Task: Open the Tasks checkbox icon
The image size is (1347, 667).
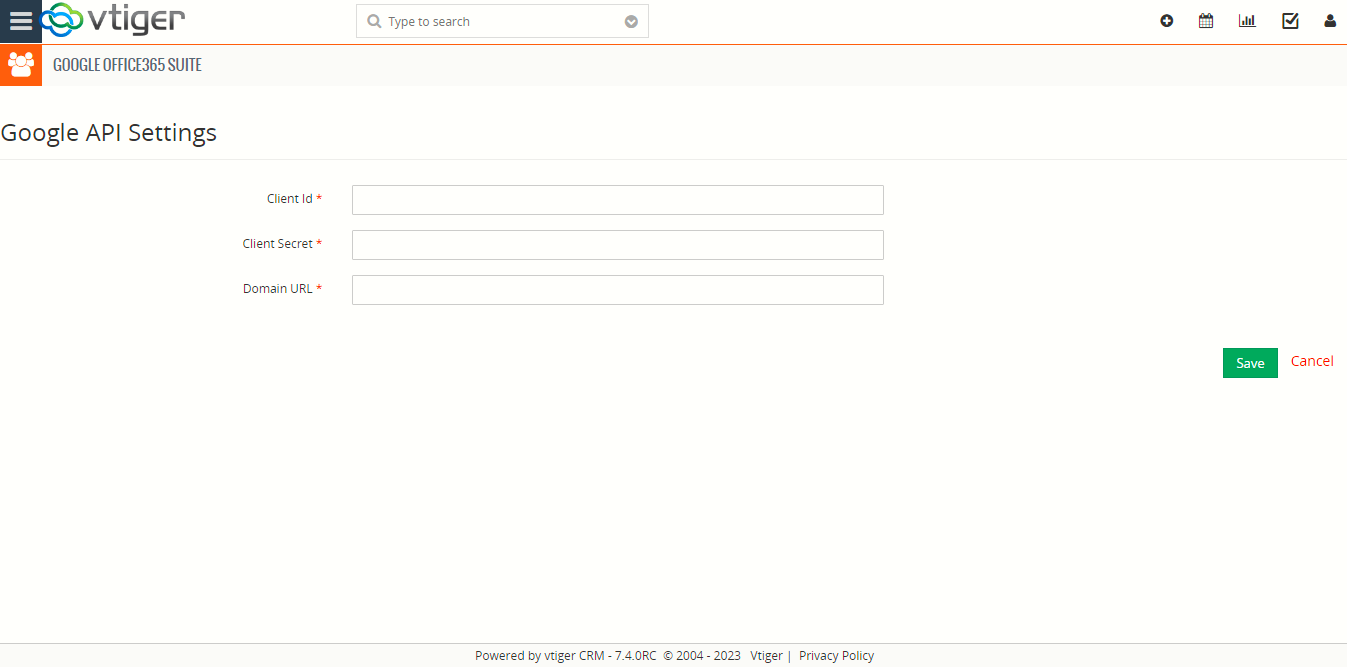Action: pos(1290,21)
